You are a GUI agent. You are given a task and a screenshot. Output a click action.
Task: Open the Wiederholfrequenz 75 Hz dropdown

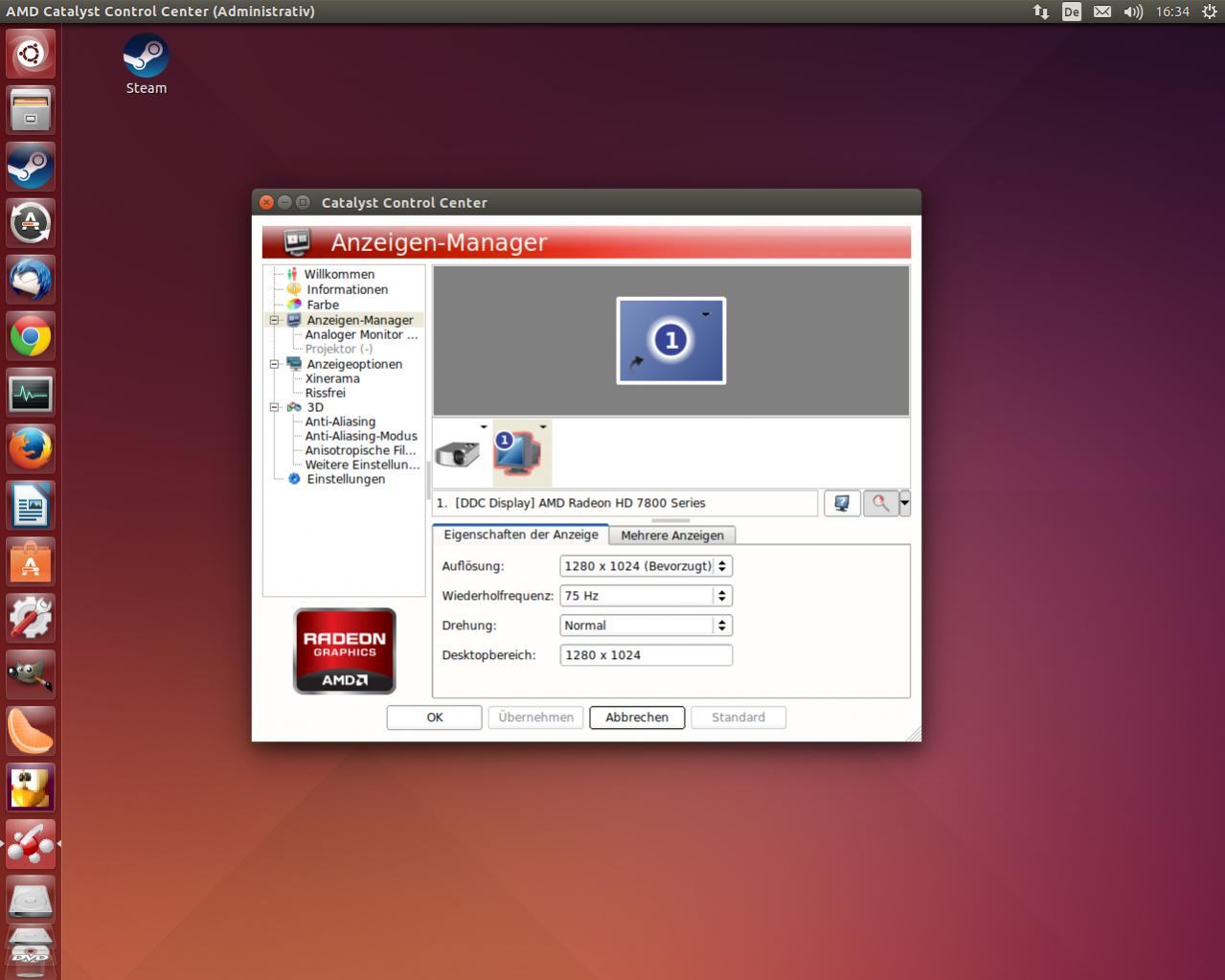tap(646, 596)
